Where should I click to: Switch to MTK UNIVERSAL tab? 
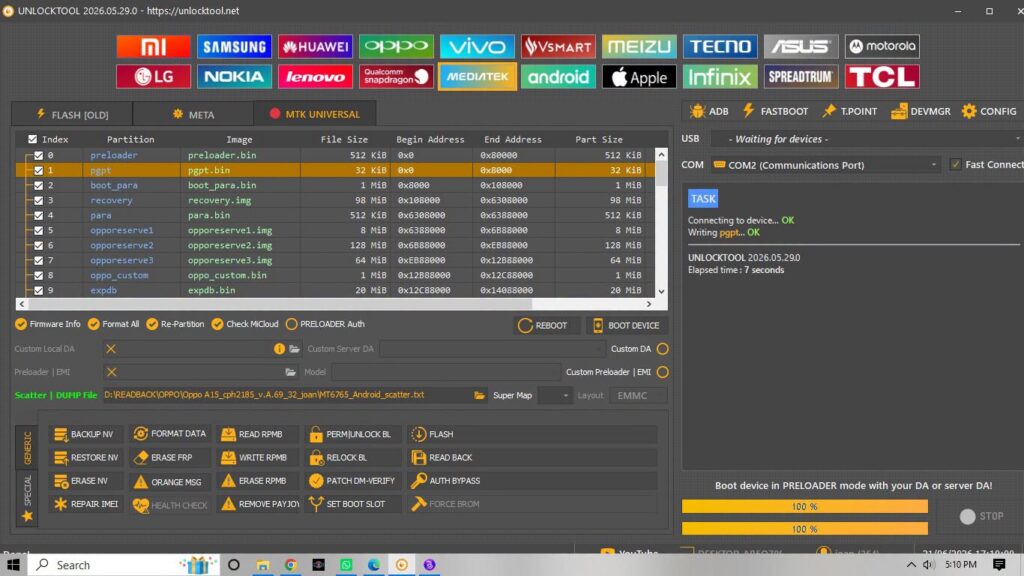pyautogui.click(x=315, y=114)
